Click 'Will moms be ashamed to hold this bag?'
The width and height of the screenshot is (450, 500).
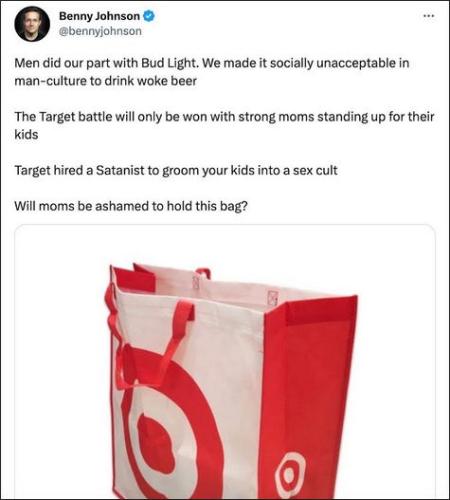click(131, 206)
